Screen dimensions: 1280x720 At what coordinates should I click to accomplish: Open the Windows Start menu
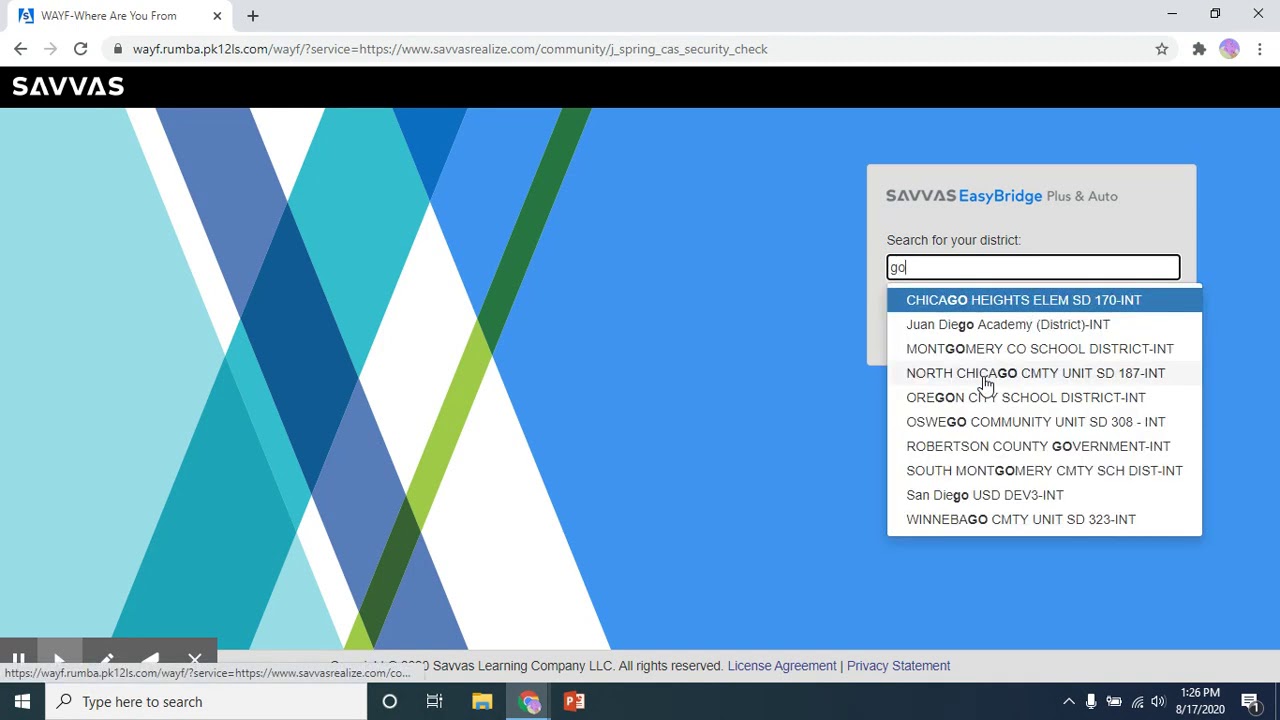tap(22, 702)
